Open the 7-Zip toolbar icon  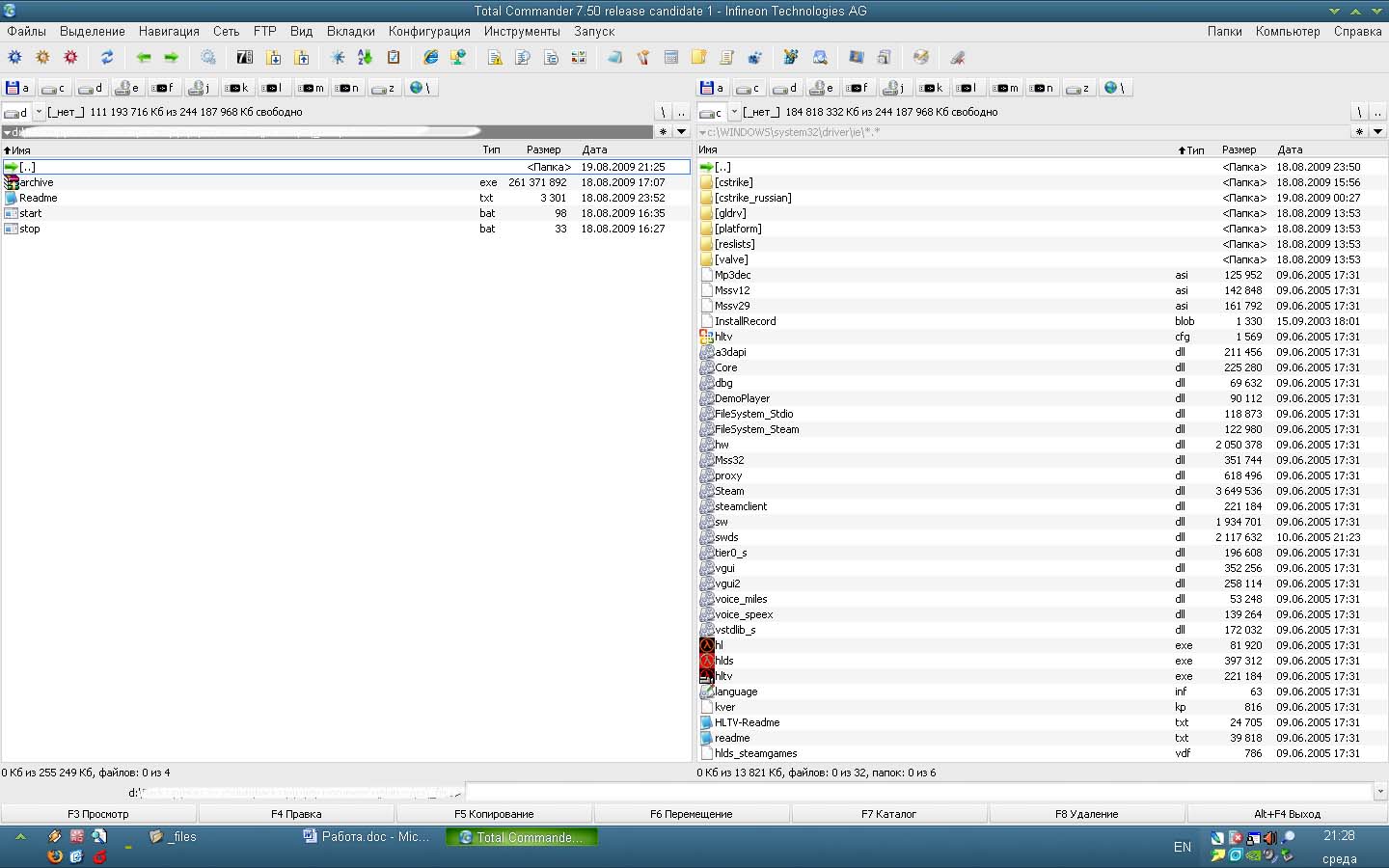tap(245, 58)
